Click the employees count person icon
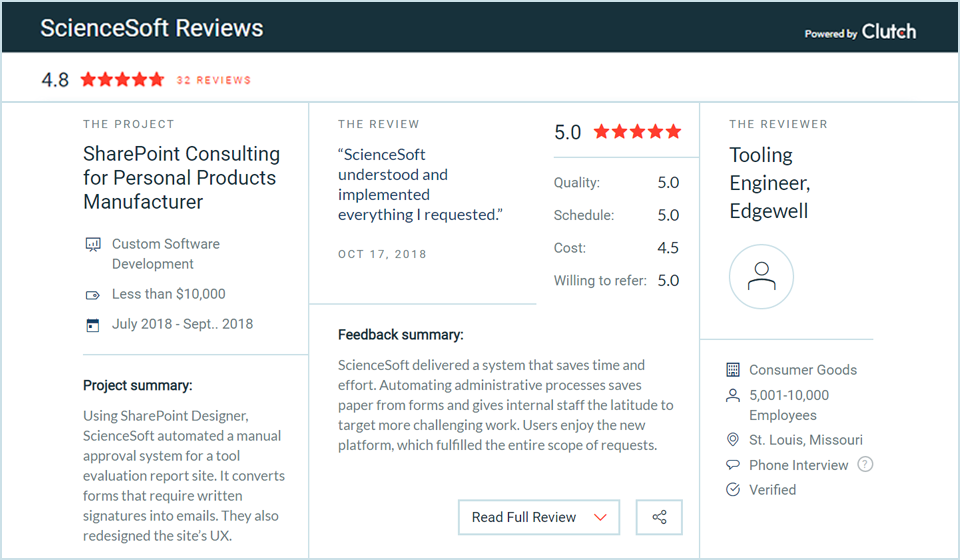The height and width of the screenshot is (560, 960). point(733,396)
